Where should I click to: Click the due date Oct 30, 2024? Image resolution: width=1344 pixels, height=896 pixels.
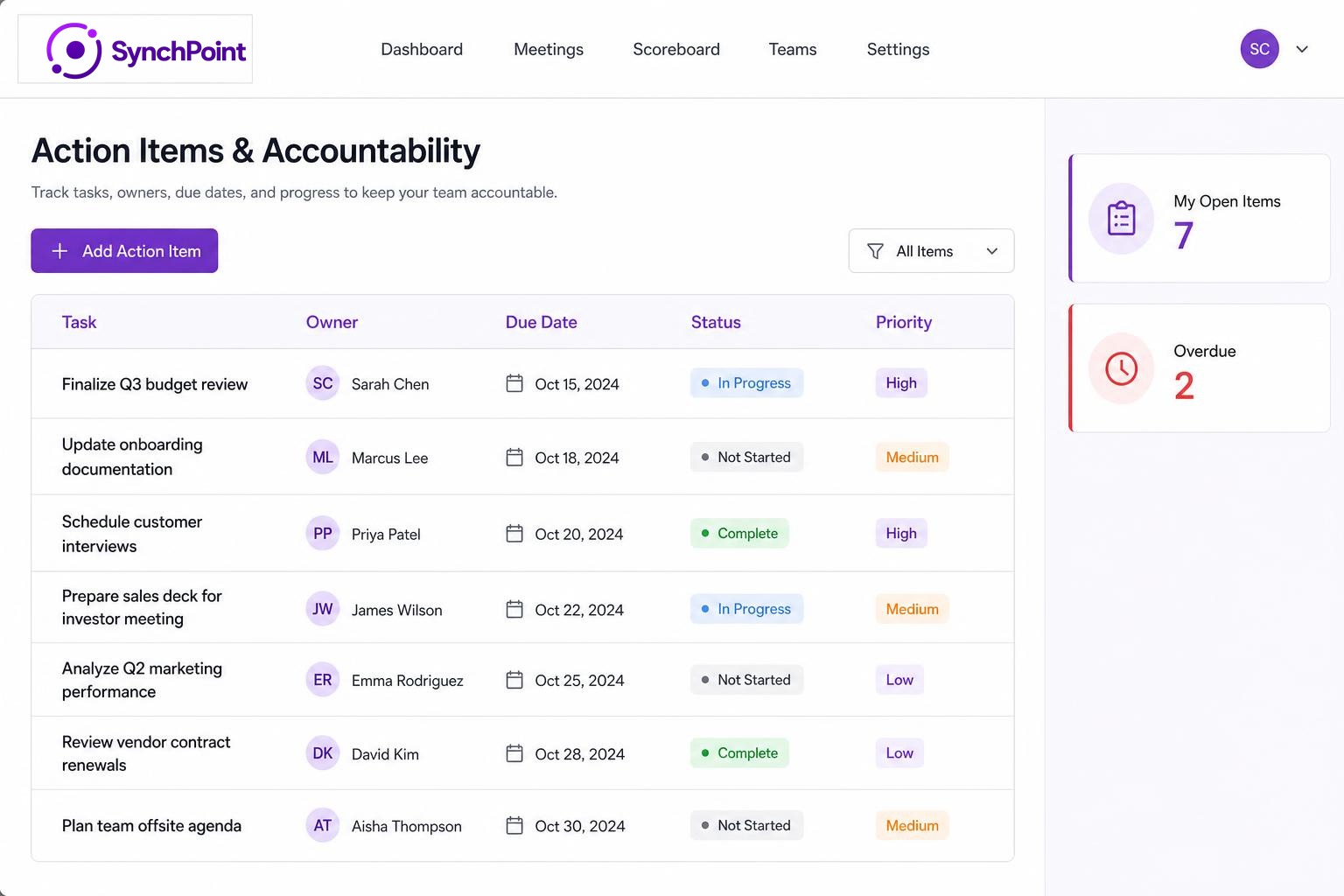tap(580, 826)
